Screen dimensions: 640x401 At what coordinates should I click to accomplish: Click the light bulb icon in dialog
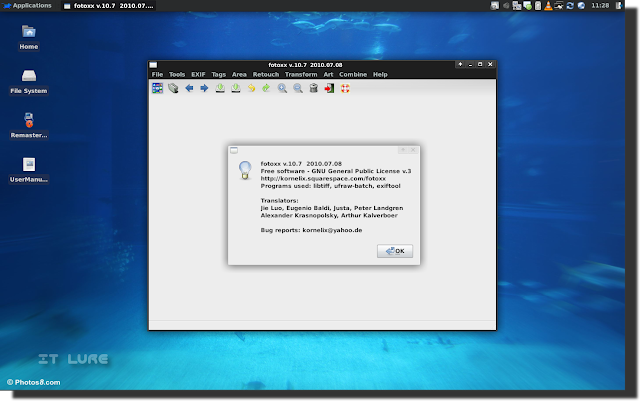click(x=245, y=170)
